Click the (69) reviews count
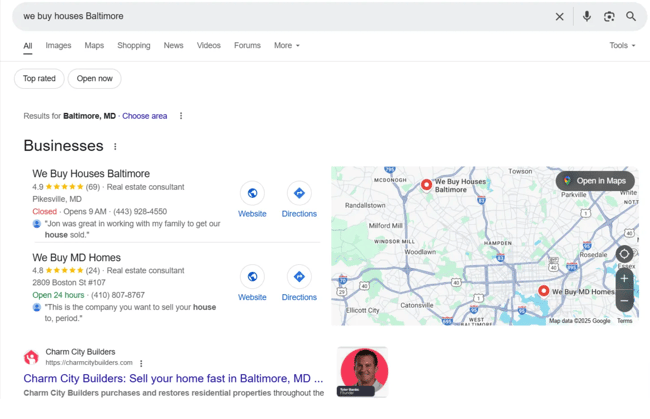The image size is (650, 419). pyautogui.click(x=92, y=187)
